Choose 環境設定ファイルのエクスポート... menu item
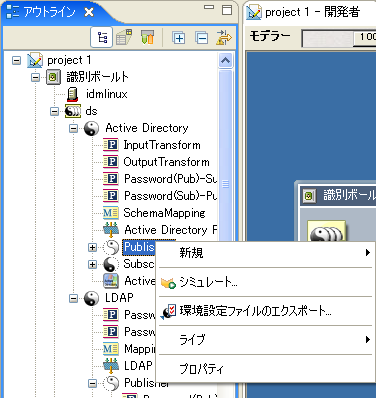Image resolution: width=376 pixels, height=398 pixels. click(x=265, y=311)
